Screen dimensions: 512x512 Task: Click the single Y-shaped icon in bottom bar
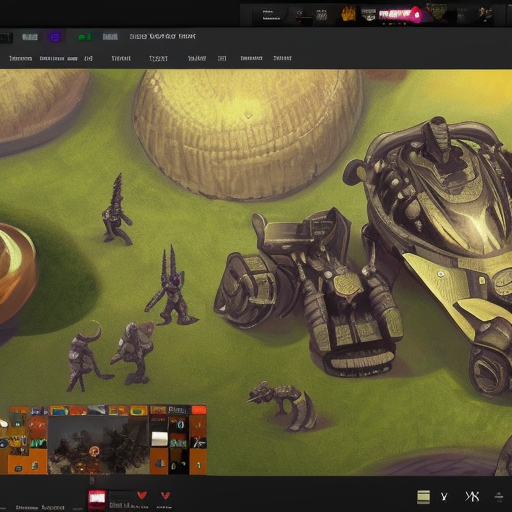coord(444,497)
